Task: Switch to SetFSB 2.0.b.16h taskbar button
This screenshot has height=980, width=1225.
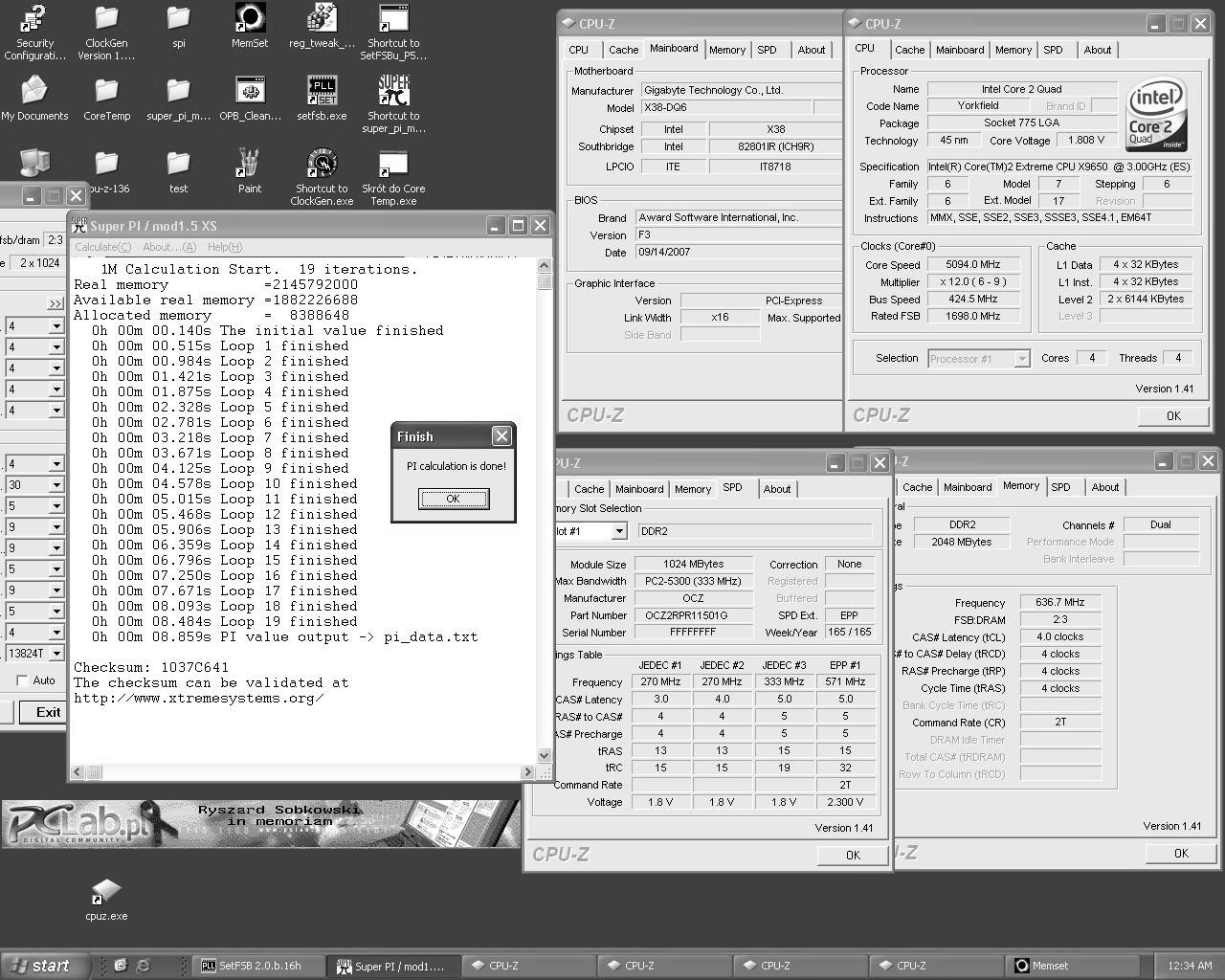Action: pos(258,966)
